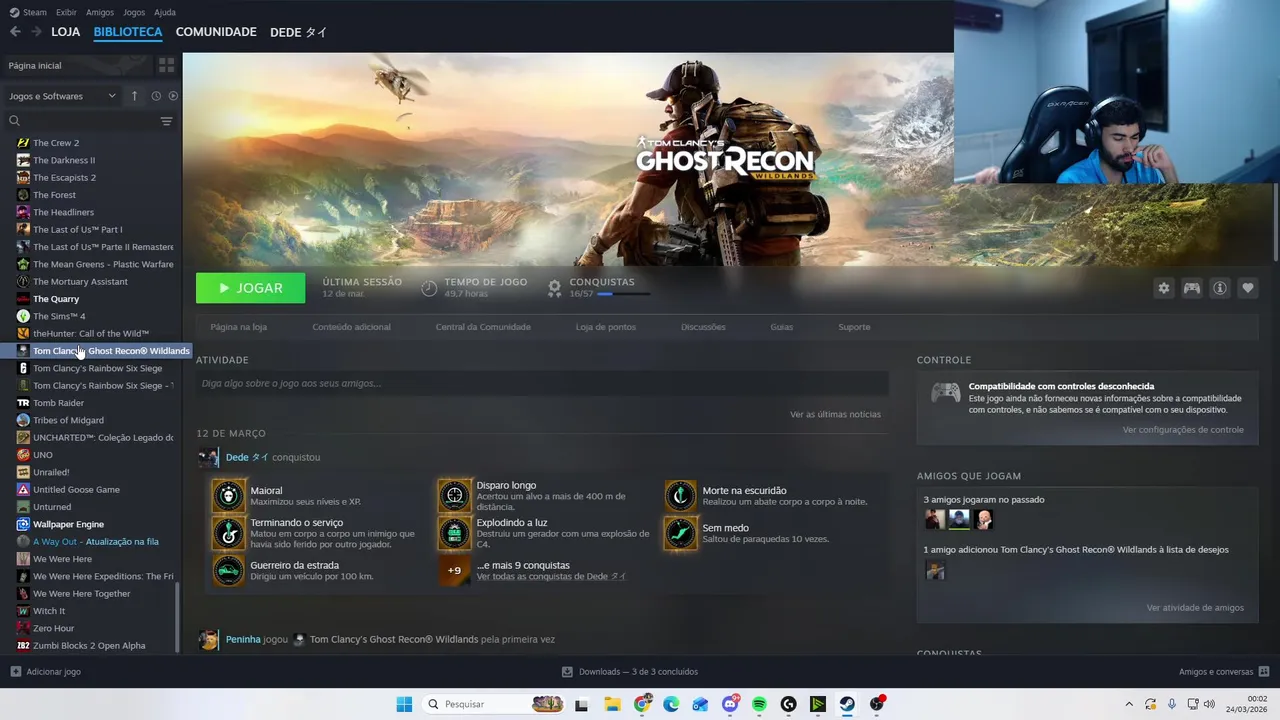Viewport: 1280px width, 720px height.
Task: Toggle recent activity clock filter
Action: pos(156,96)
